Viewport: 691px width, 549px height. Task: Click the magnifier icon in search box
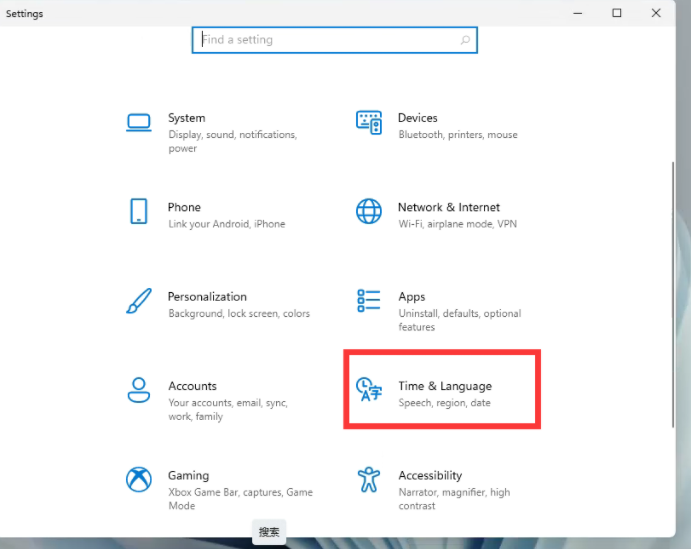pyautogui.click(x=465, y=41)
